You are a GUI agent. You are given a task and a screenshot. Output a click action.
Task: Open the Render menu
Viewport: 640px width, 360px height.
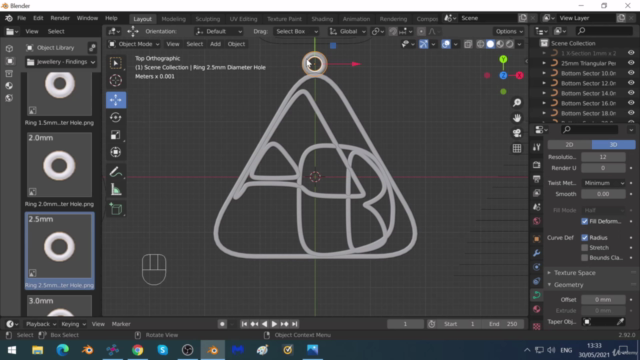tap(60, 18)
